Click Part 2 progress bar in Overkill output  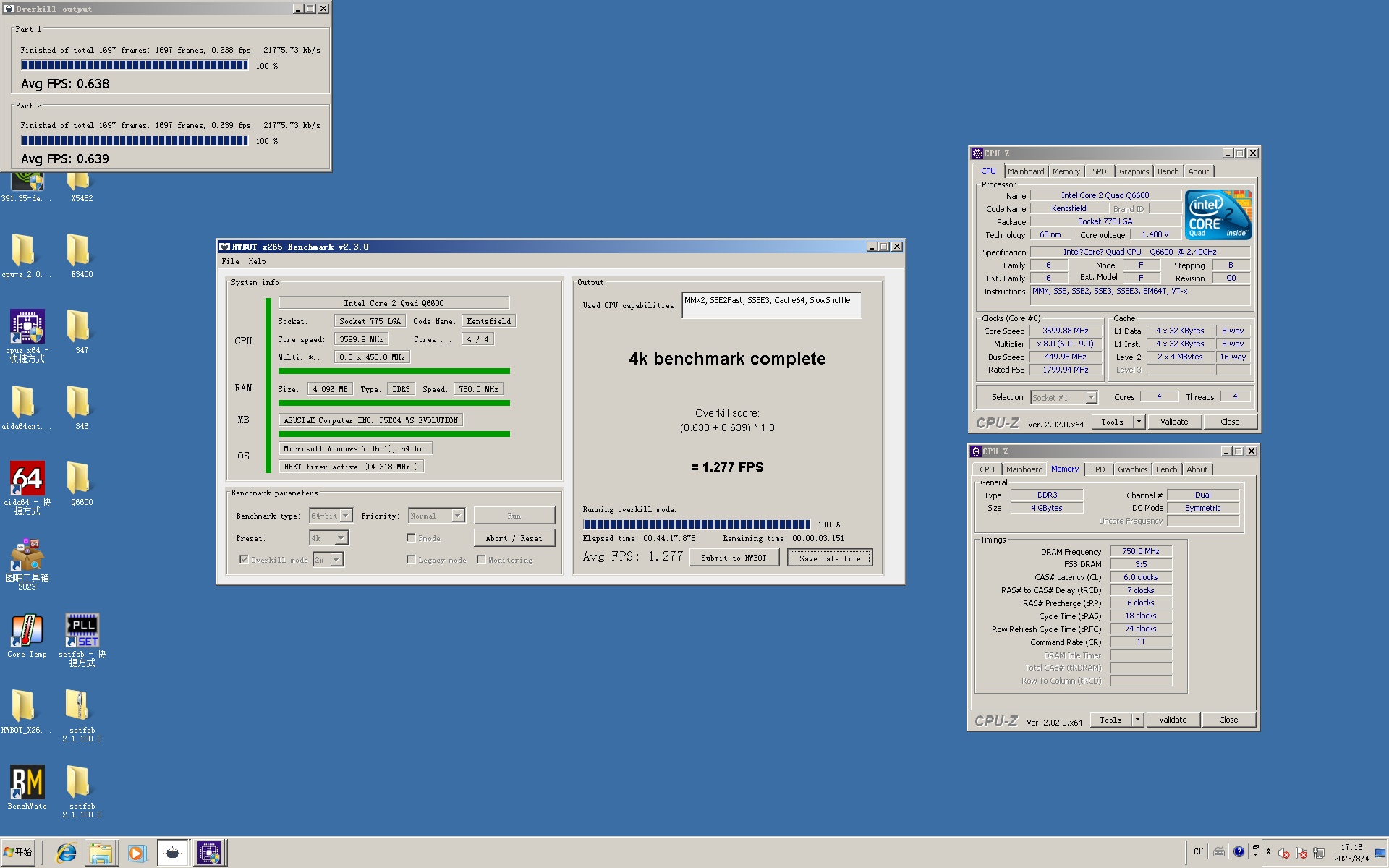tap(135, 140)
